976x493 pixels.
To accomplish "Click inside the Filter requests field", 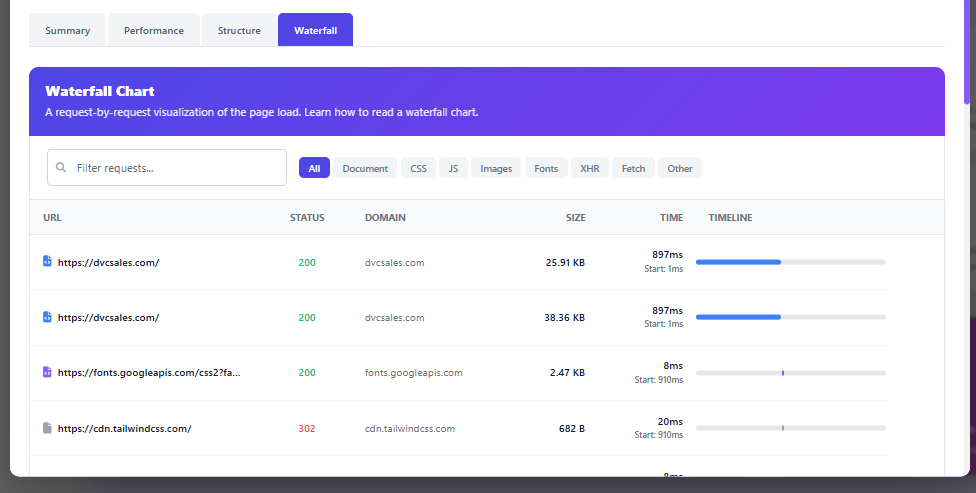I will tap(175, 168).
